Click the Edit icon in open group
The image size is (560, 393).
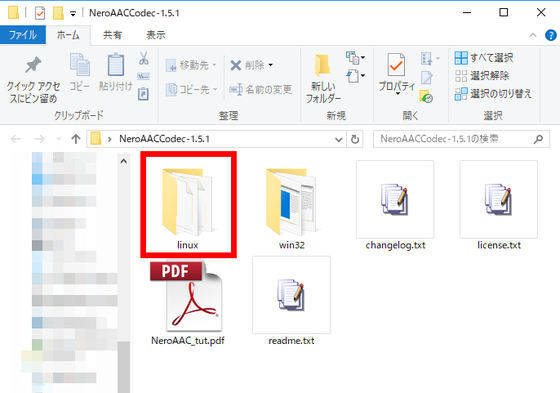427,78
